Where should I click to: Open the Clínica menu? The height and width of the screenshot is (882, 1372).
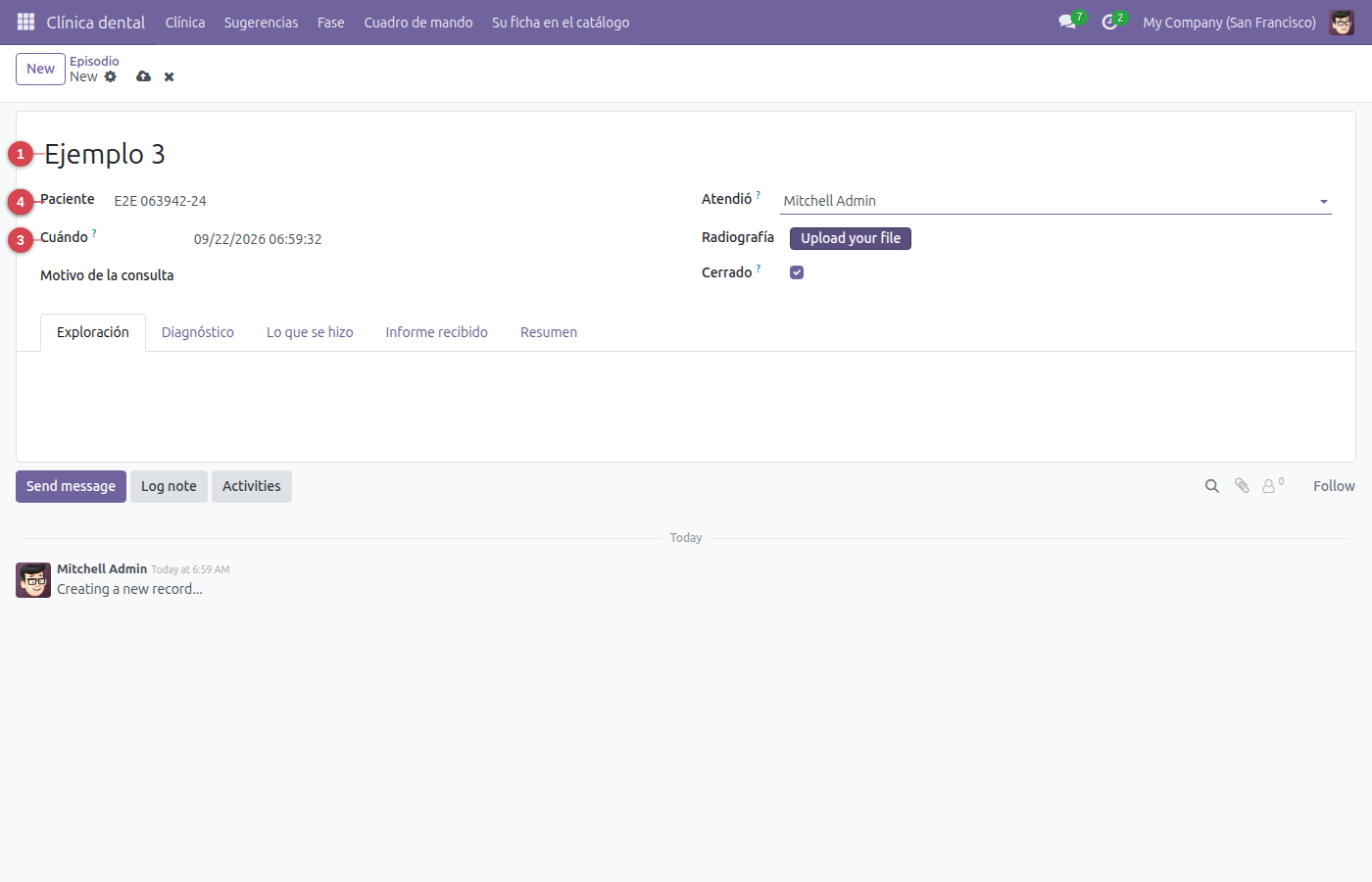(185, 22)
